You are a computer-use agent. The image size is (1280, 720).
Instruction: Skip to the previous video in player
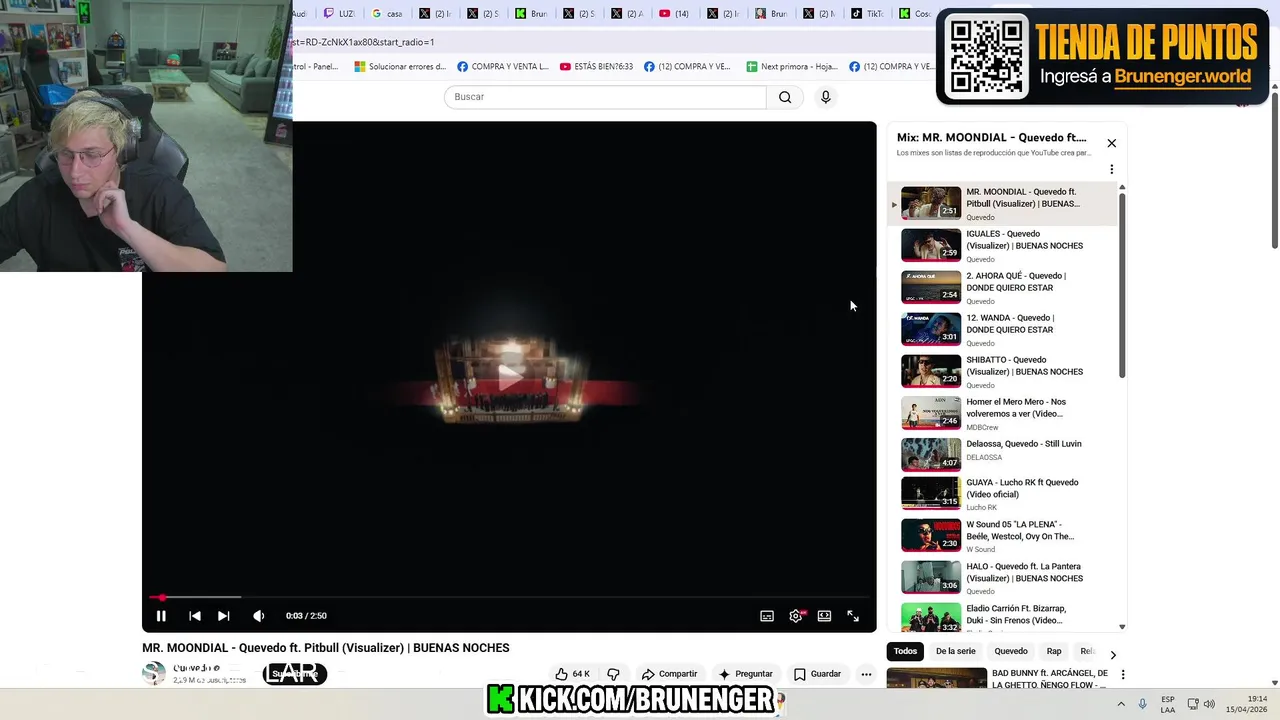tap(195, 616)
